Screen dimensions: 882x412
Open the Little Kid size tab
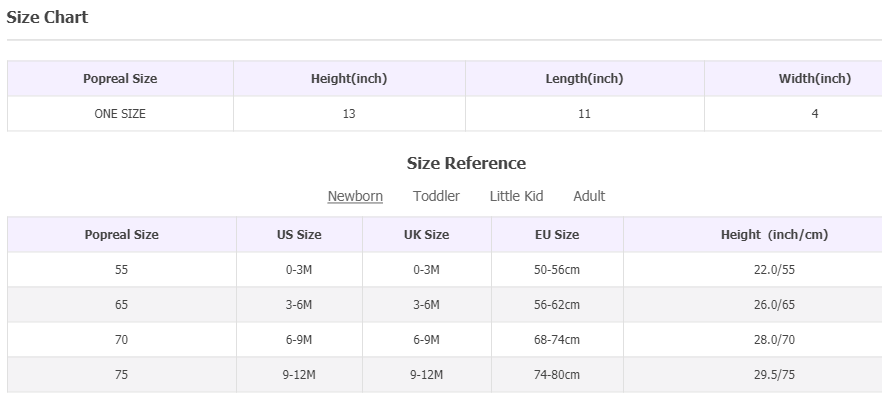516,196
